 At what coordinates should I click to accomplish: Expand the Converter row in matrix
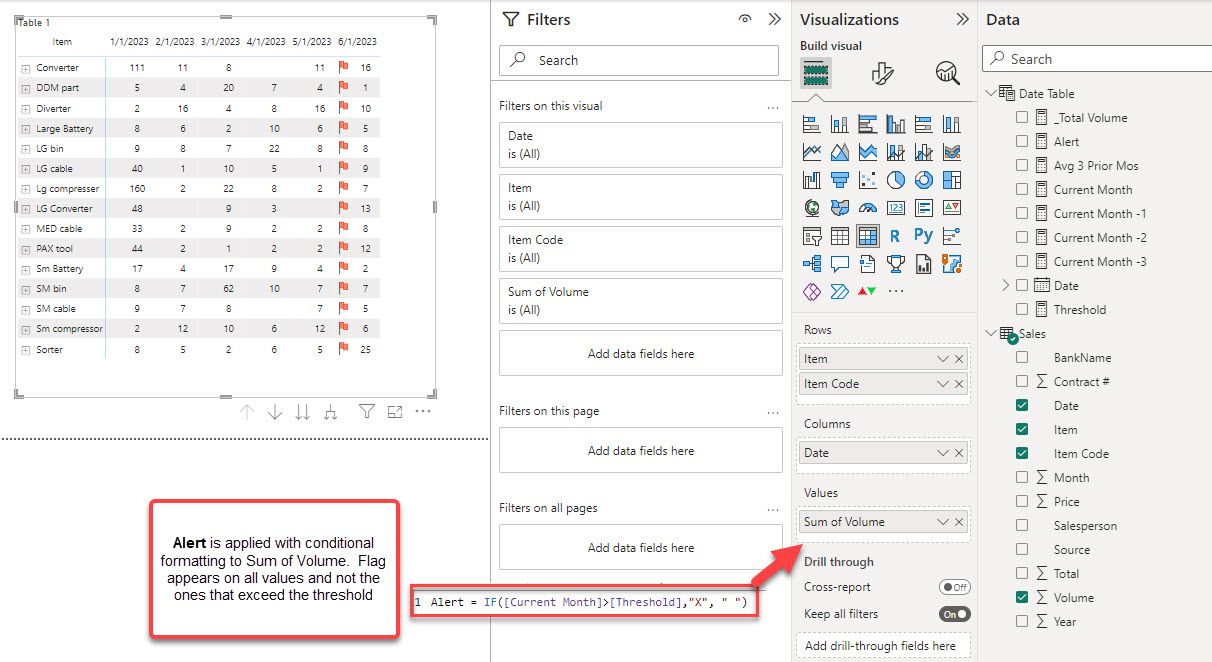point(26,68)
